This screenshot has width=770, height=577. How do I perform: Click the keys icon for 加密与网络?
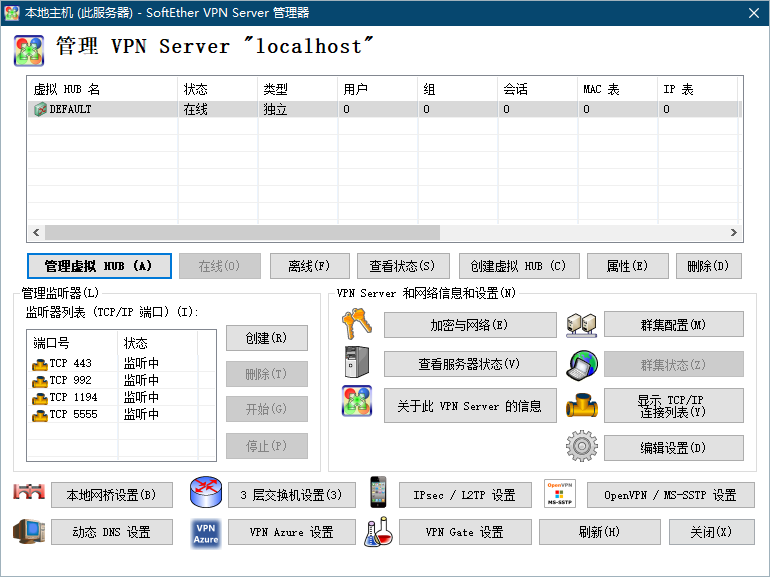[357, 324]
